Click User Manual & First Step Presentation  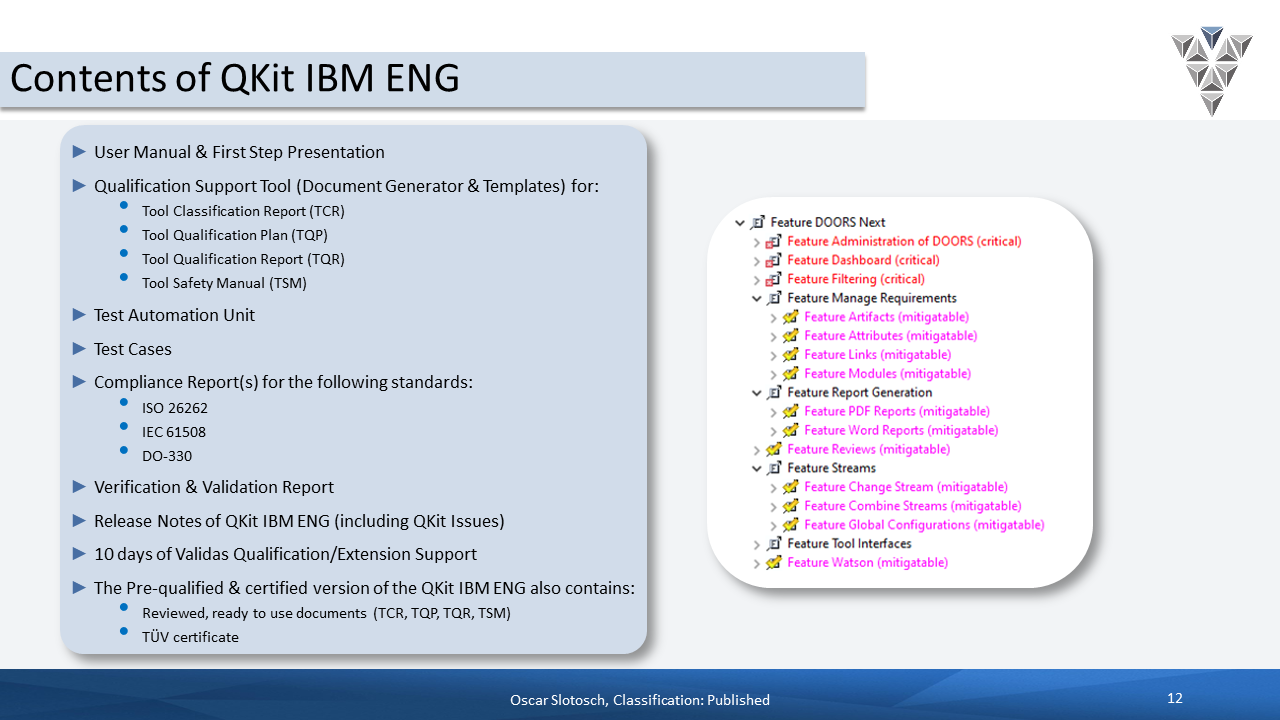[x=239, y=152]
